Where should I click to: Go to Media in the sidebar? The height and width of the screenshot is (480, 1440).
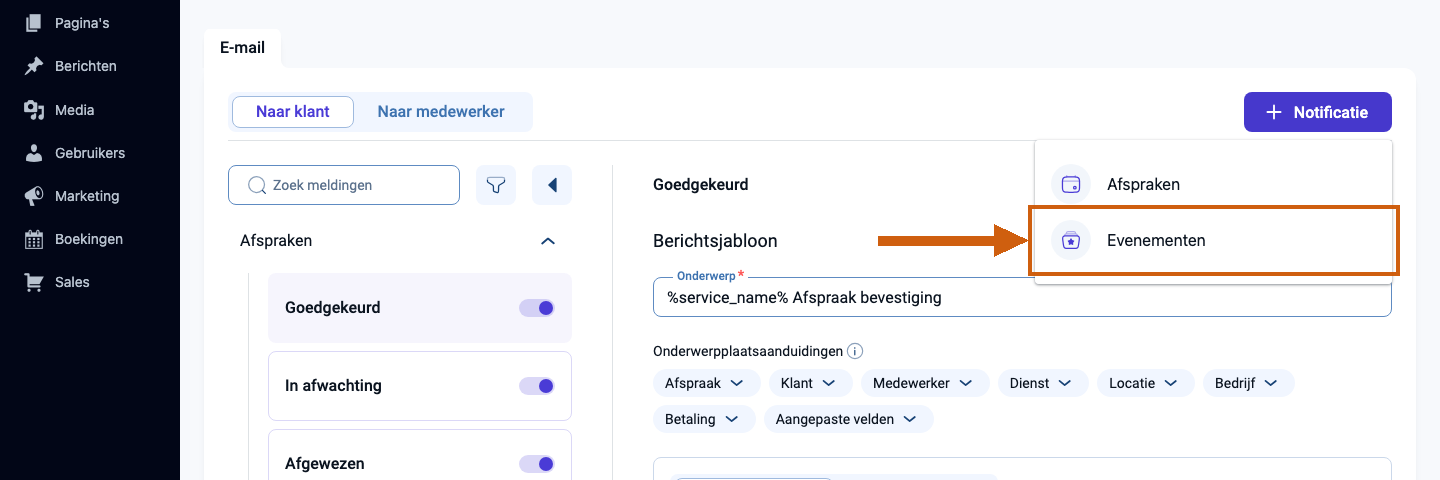coord(75,110)
